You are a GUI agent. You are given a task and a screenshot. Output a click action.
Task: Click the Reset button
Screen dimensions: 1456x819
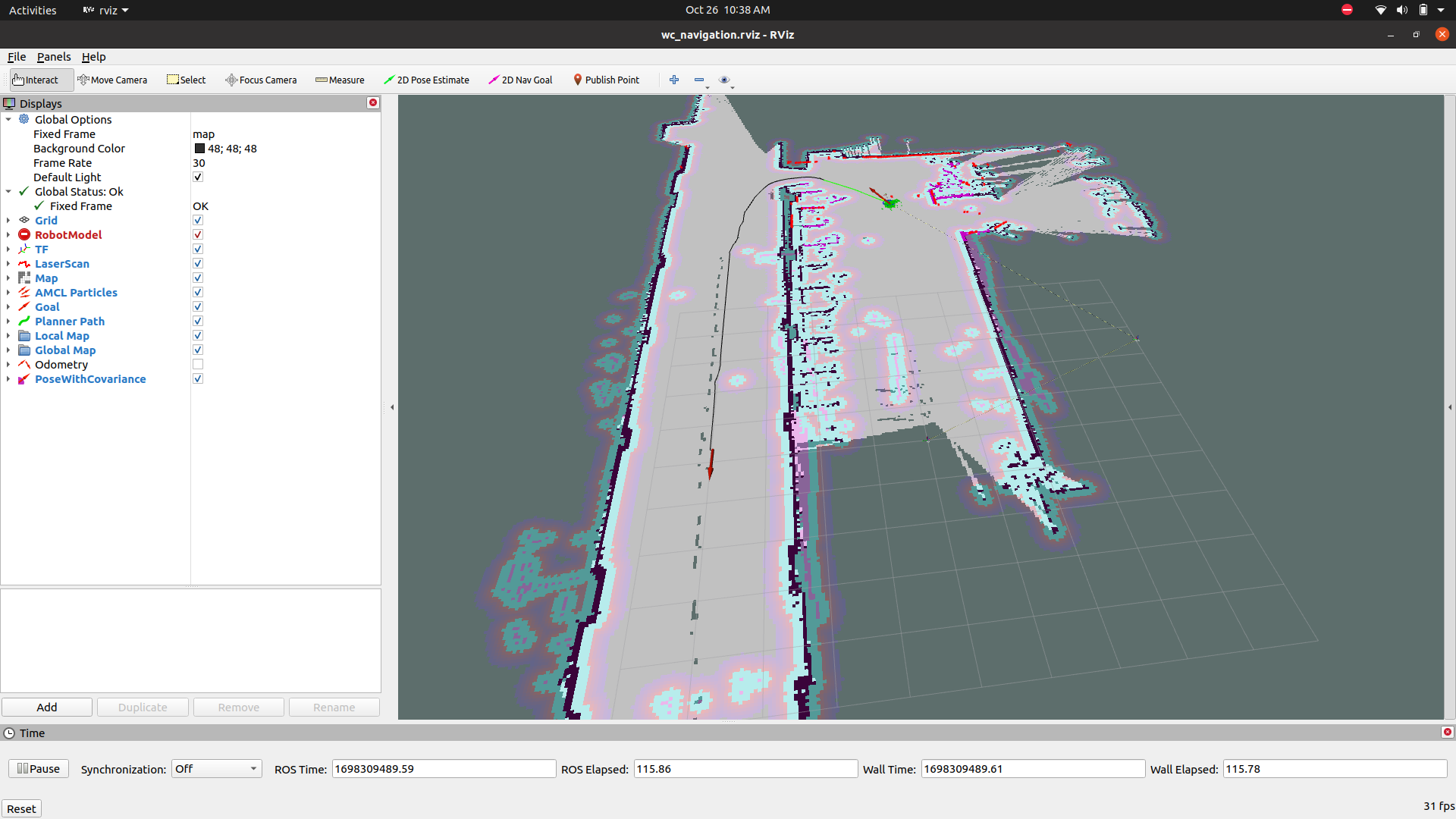coord(21,808)
